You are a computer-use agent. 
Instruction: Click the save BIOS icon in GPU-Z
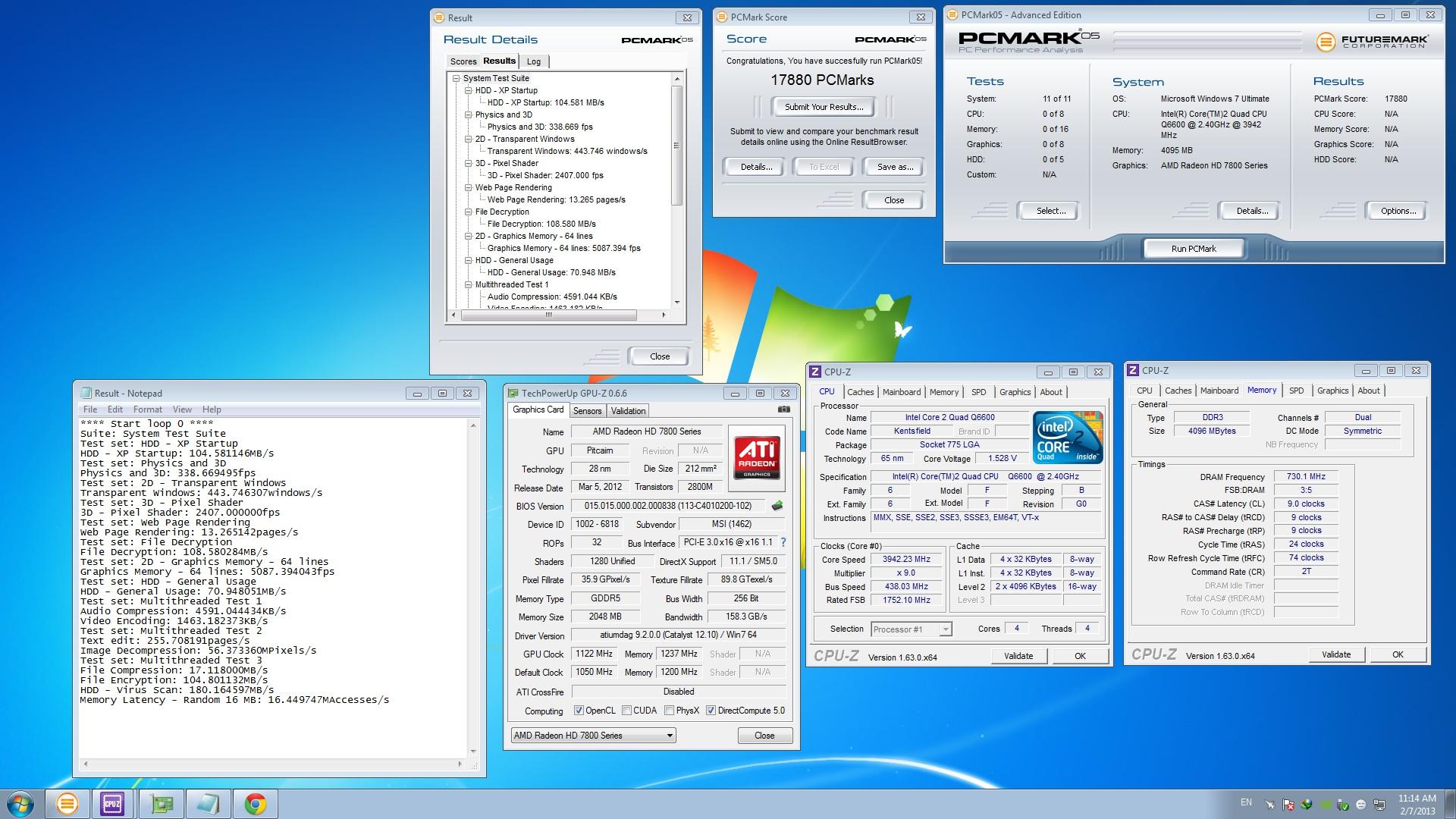(x=777, y=506)
